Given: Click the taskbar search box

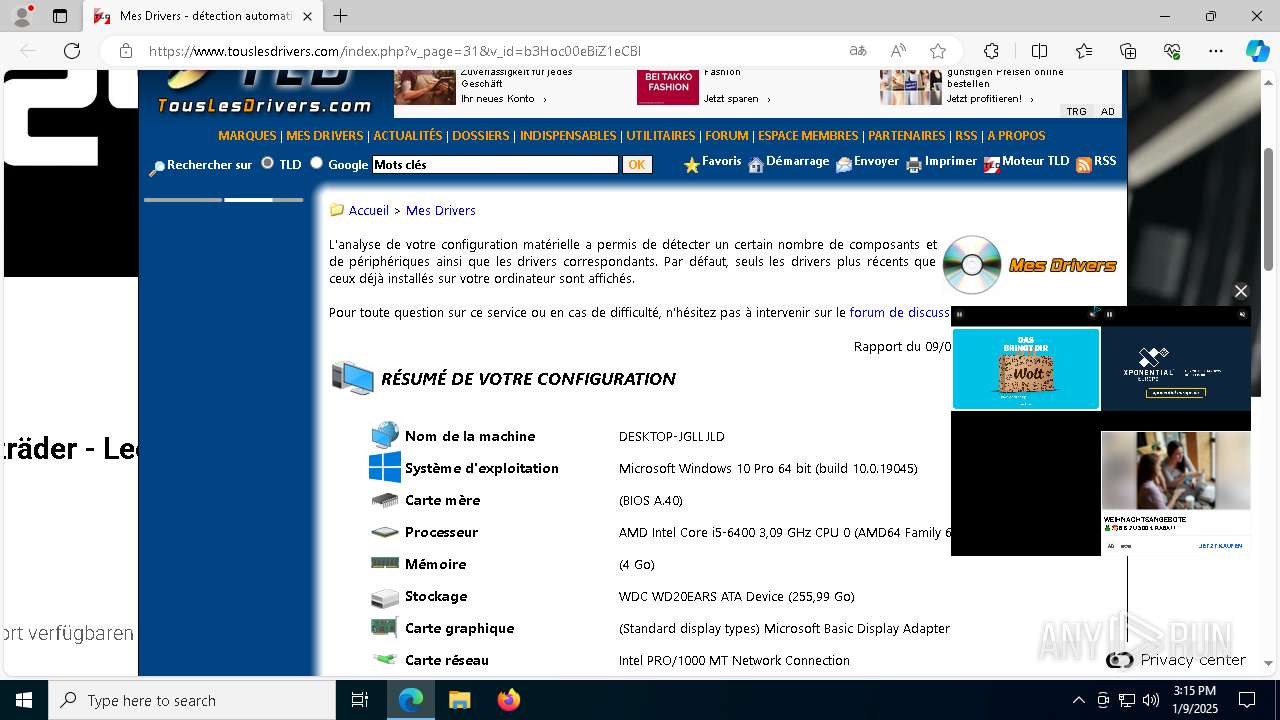Looking at the screenshot, I should (x=192, y=700).
